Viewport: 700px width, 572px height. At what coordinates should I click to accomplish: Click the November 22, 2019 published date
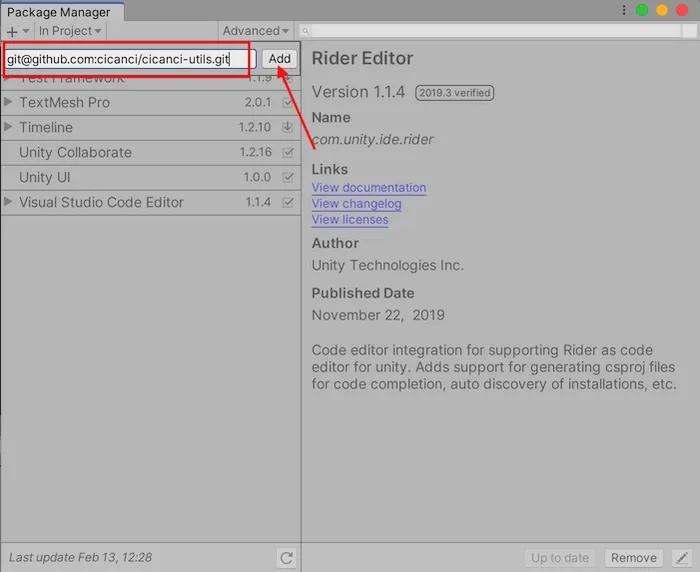coord(378,315)
